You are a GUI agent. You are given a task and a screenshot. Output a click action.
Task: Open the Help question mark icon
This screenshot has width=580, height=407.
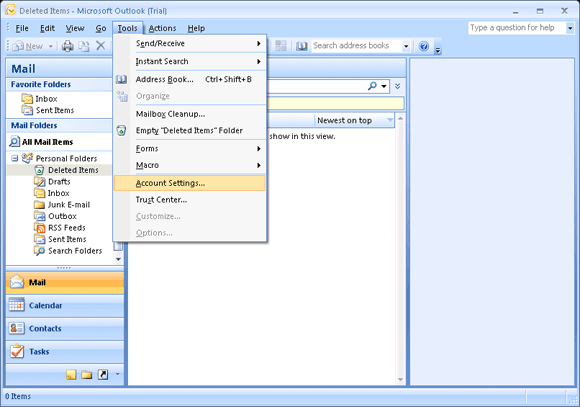(424, 46)
